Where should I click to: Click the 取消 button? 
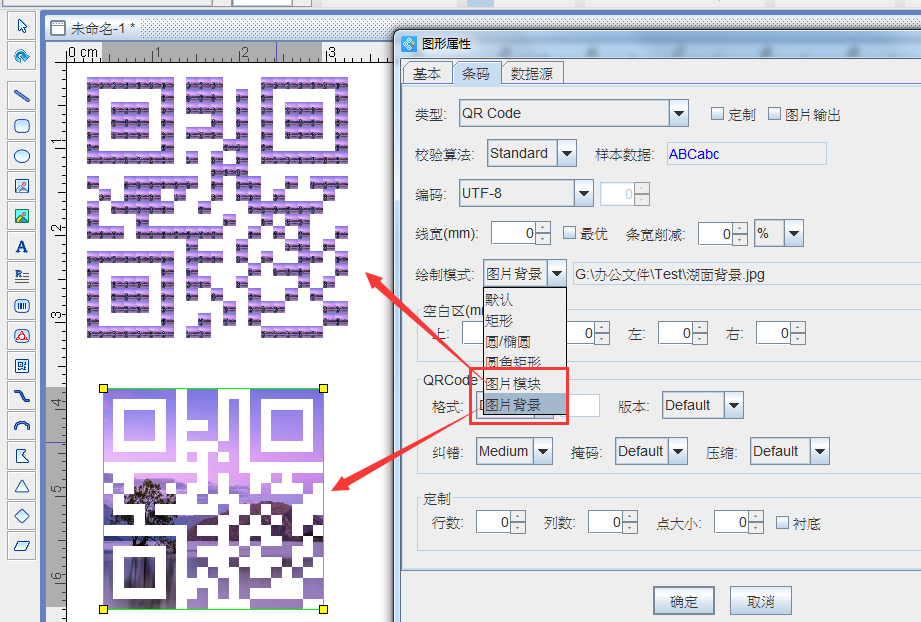759,600
